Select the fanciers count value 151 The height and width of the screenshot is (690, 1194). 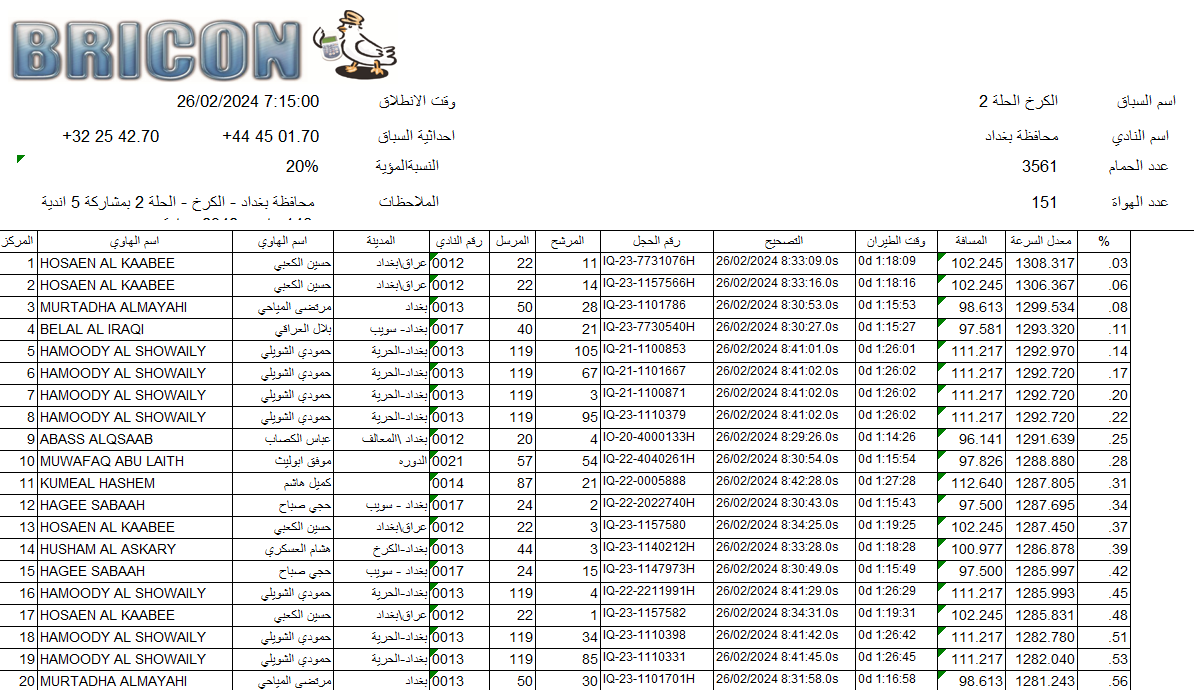(1044, 202)
